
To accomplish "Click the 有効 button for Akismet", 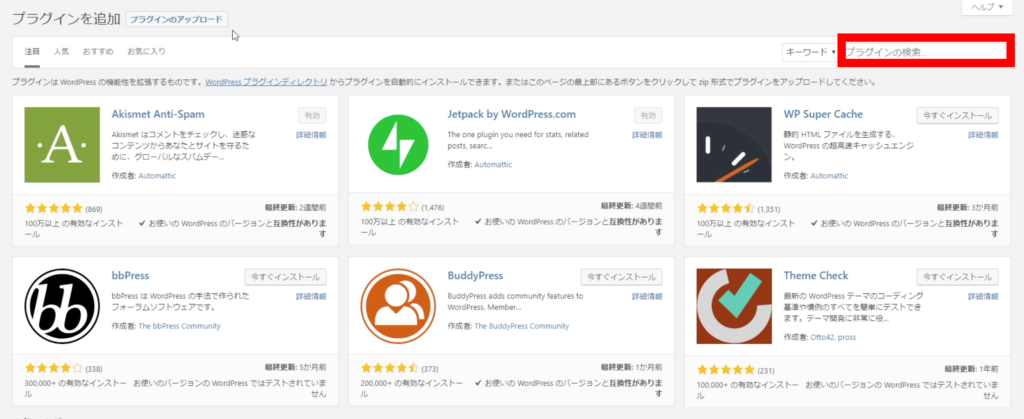I will click(x=312, y=116).
